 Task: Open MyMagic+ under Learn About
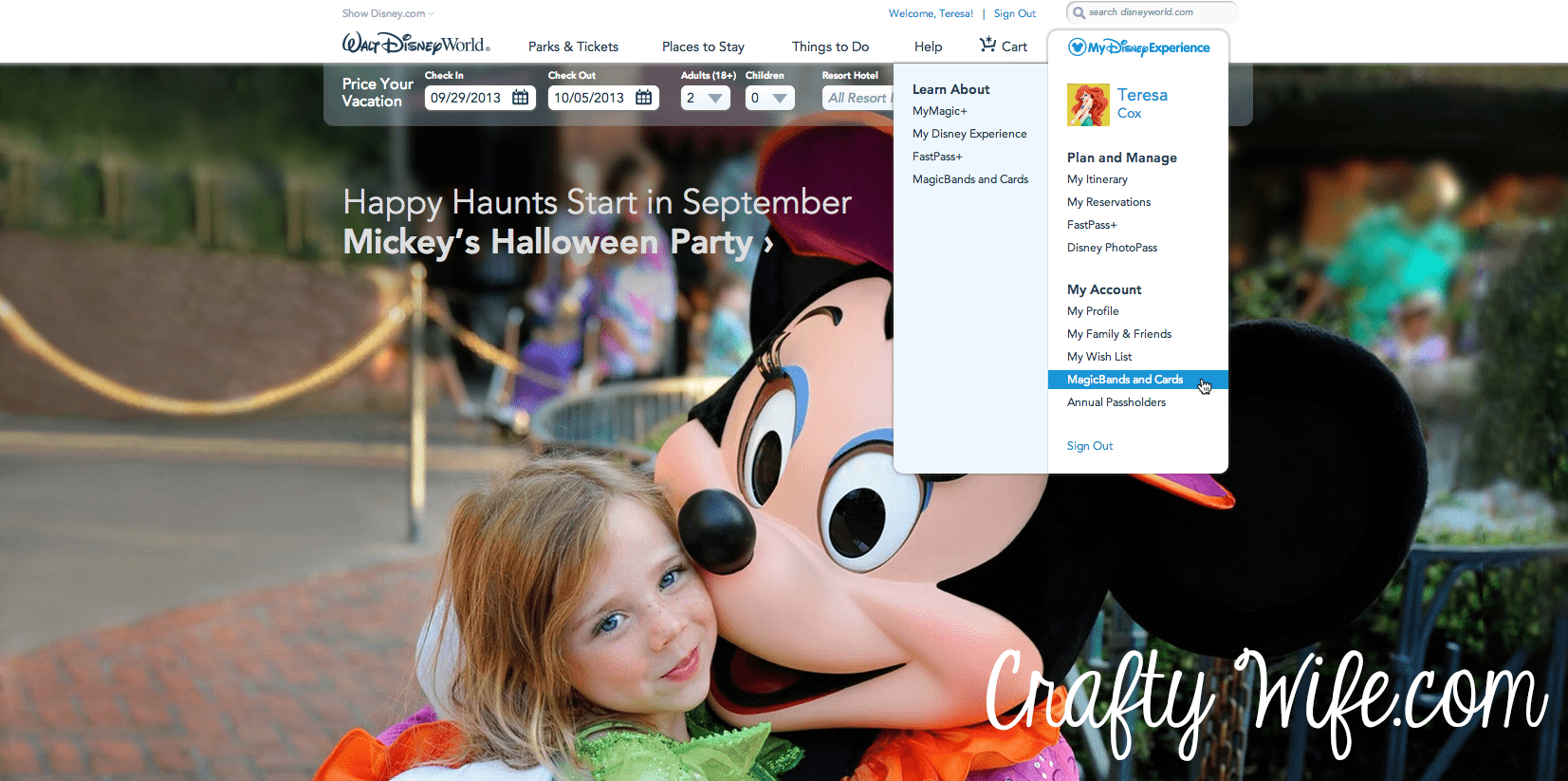tap(940, 111)
